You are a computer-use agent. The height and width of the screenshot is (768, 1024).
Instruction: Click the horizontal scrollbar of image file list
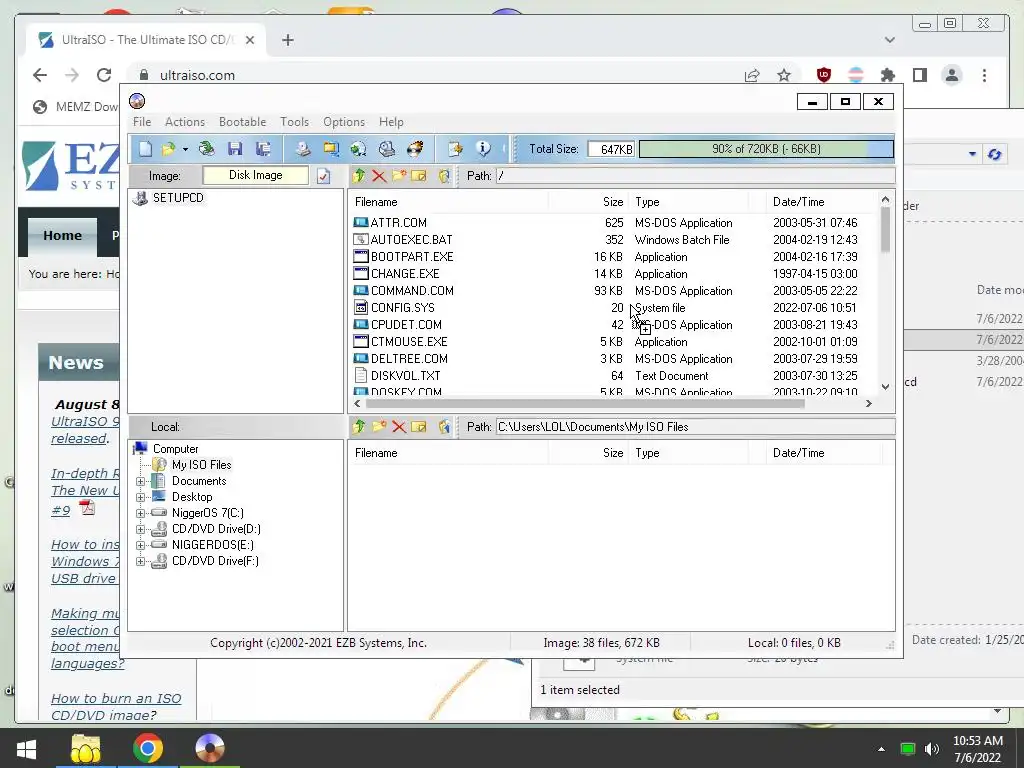coord(584,404)
